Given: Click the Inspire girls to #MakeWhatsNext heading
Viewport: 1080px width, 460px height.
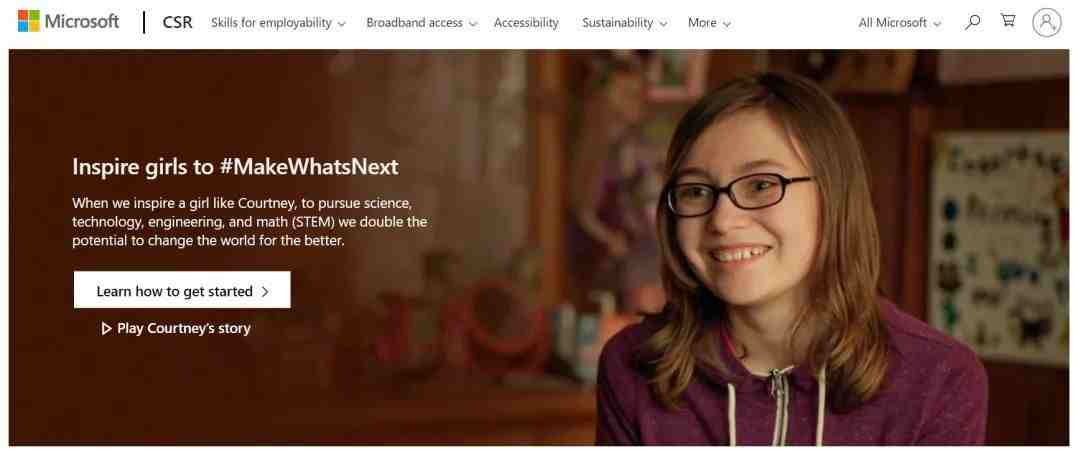Looking at the screenshot, I should click(x=236, y=167).
